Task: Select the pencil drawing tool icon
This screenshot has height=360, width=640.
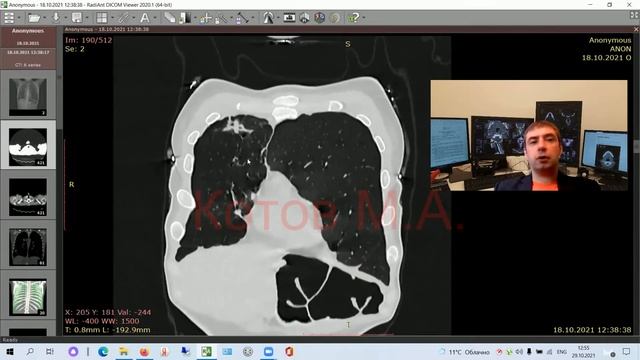Action: point(124,18)
